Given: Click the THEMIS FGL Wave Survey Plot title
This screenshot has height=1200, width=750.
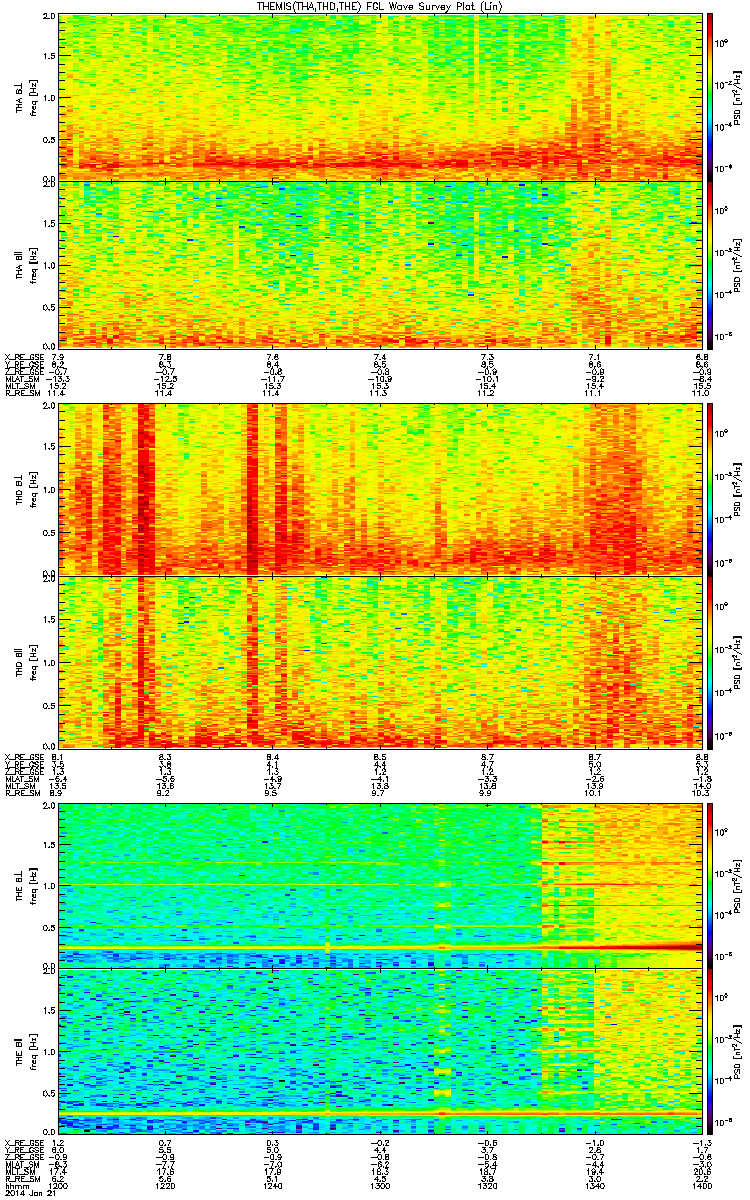Looking at the screenshot, I should click(x=381, y=6).
